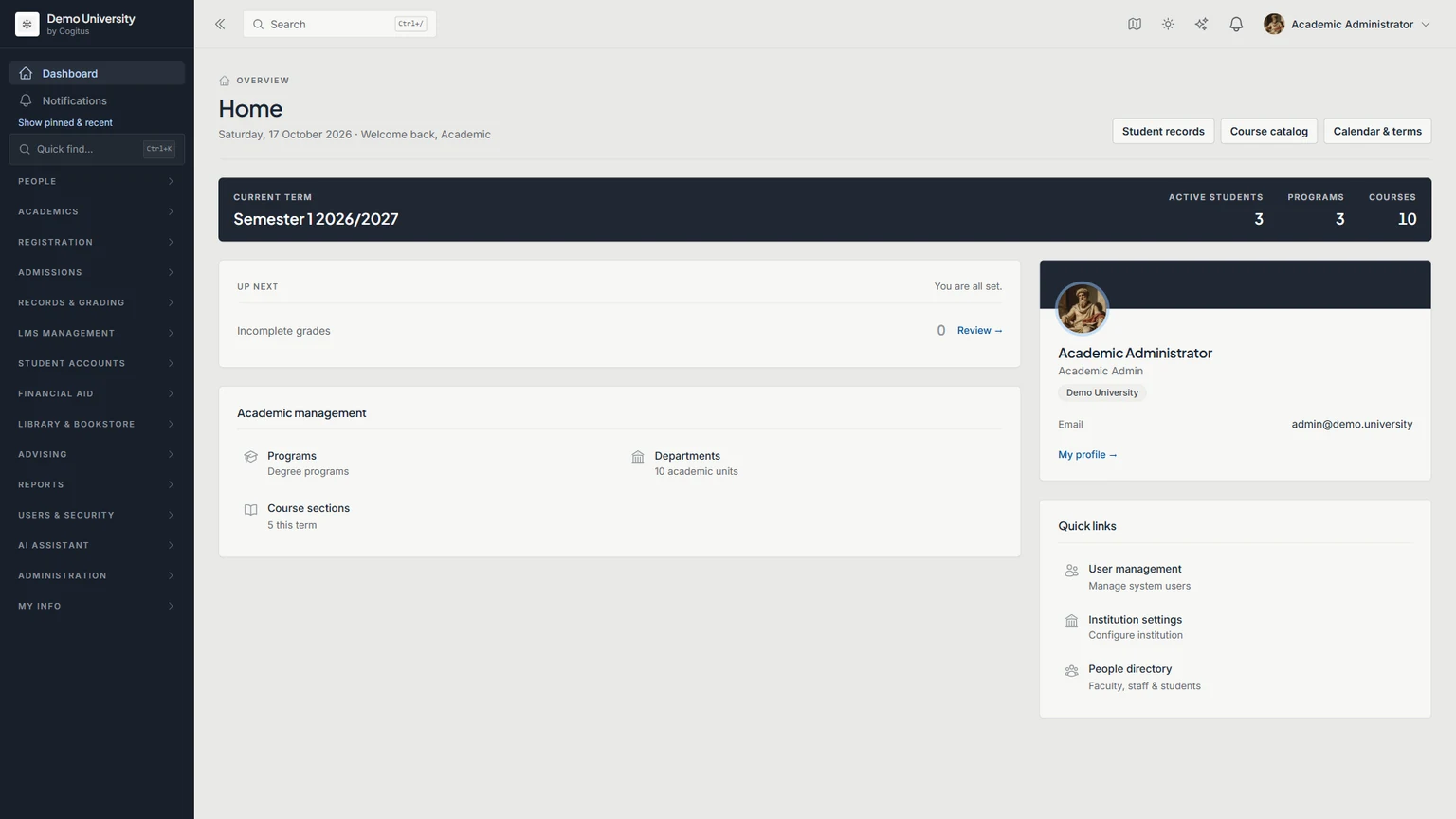This screenshot has height=819, width=1456.
Task: Open People directory quick link
Action: 1235,677
